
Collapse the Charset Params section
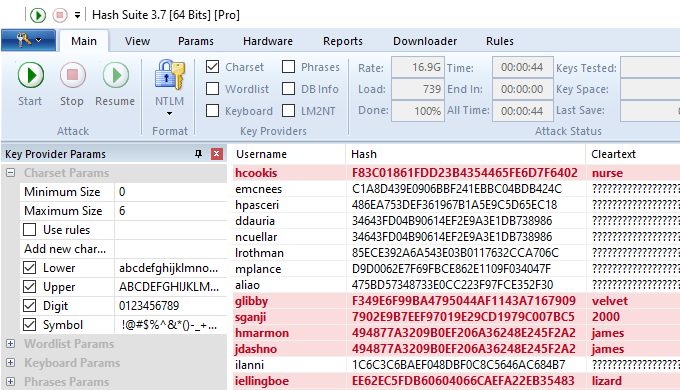click(10, 173)
